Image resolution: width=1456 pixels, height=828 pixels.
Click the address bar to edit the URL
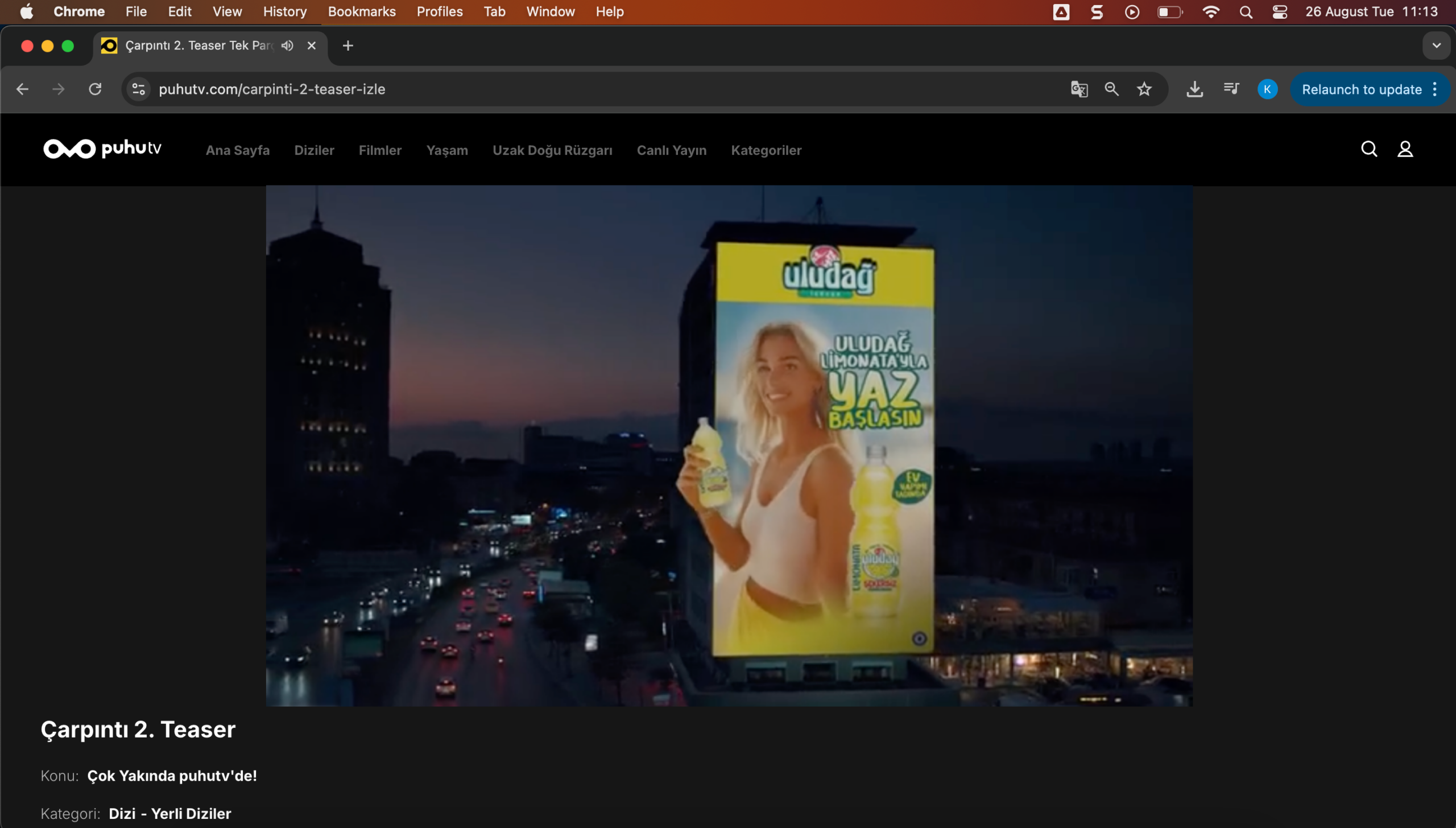pos(398,89)
